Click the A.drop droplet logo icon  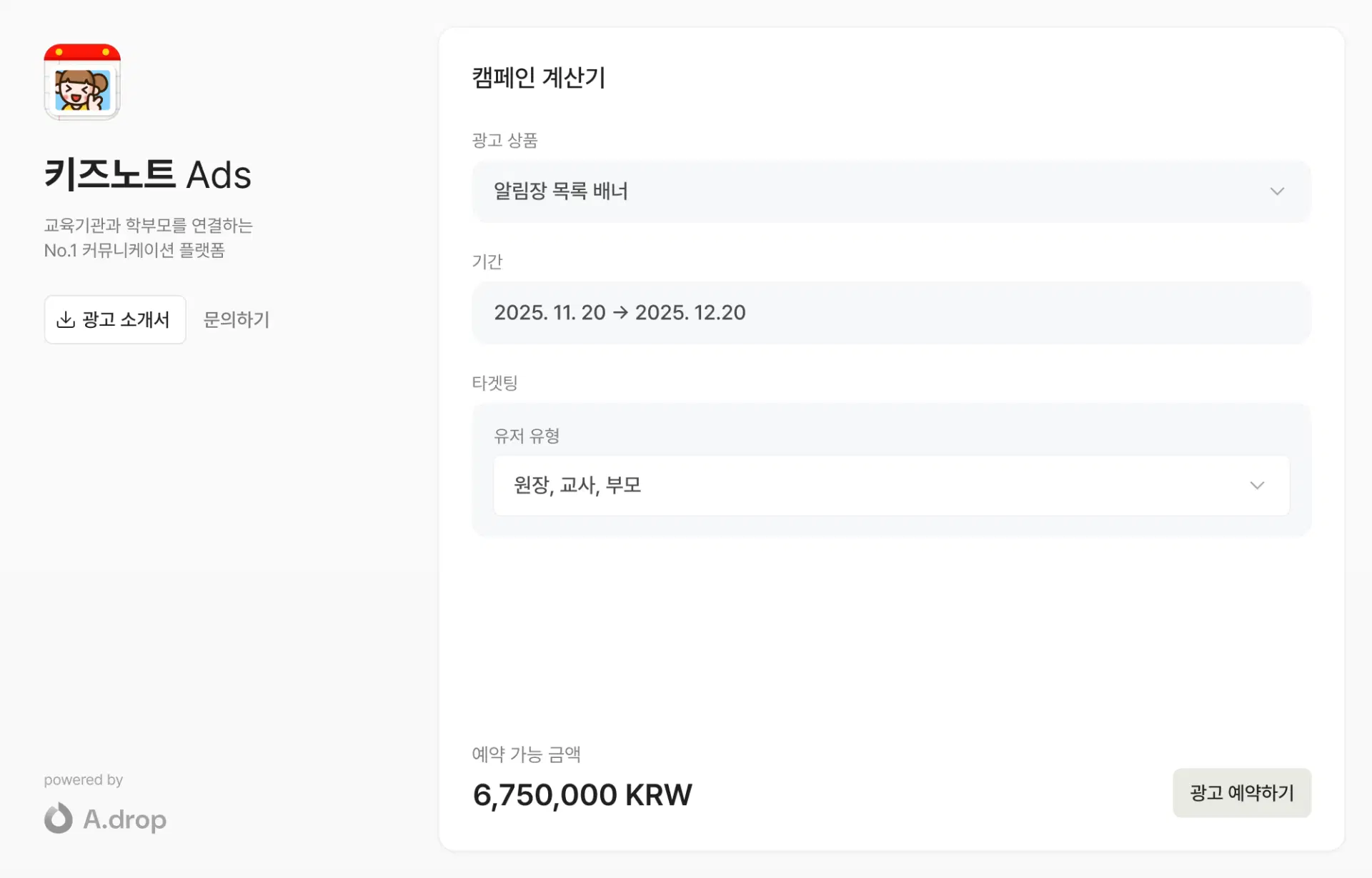(59, 819)
